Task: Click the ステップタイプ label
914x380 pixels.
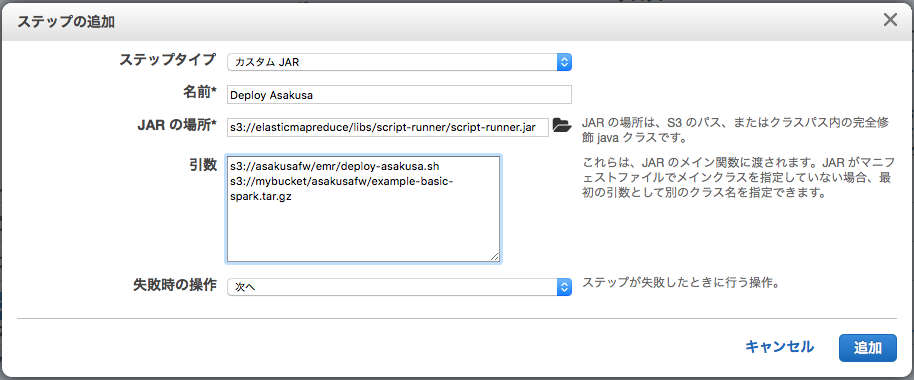Action: (x=168, y=59)
